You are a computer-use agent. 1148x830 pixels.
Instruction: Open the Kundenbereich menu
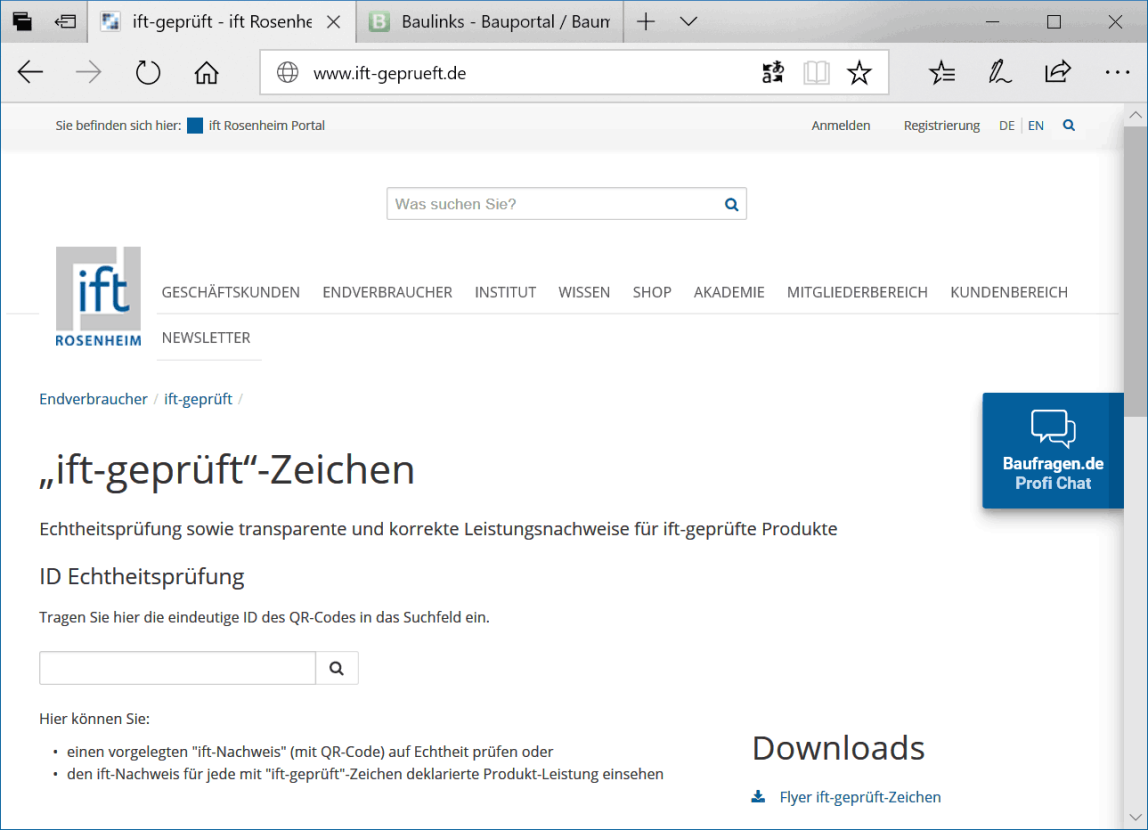(x=1009, y=292)
